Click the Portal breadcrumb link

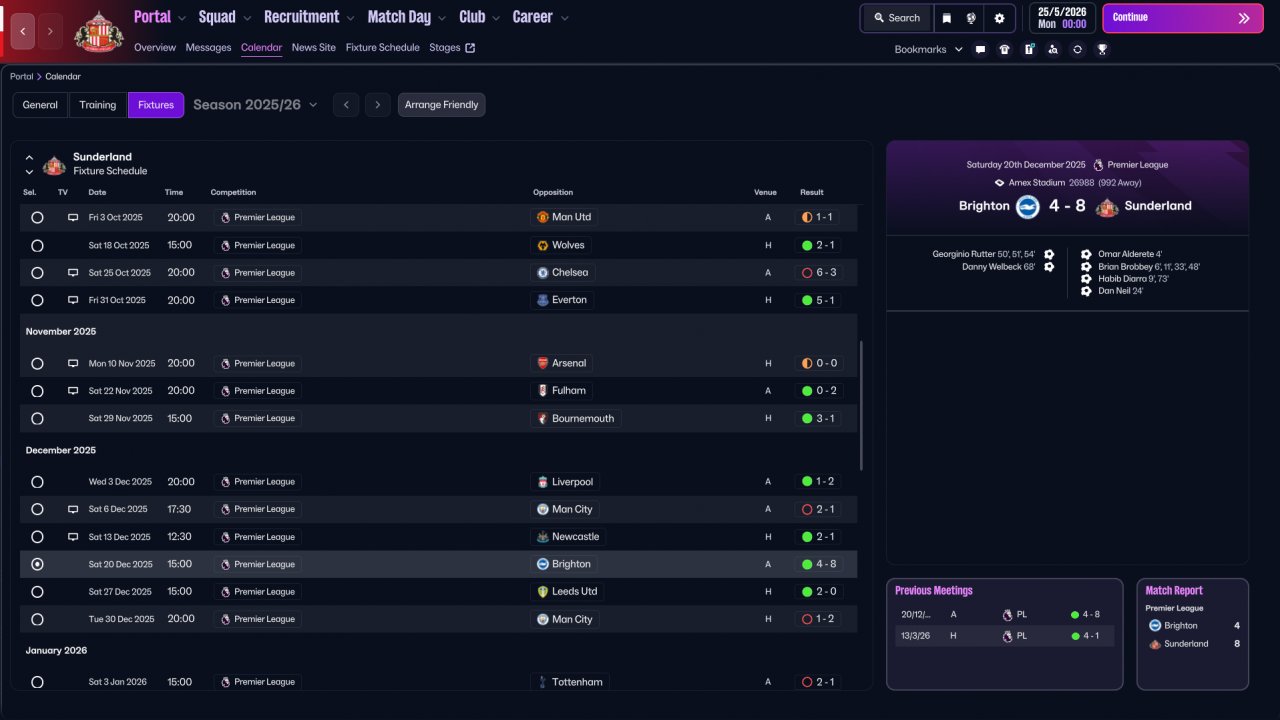21,77
